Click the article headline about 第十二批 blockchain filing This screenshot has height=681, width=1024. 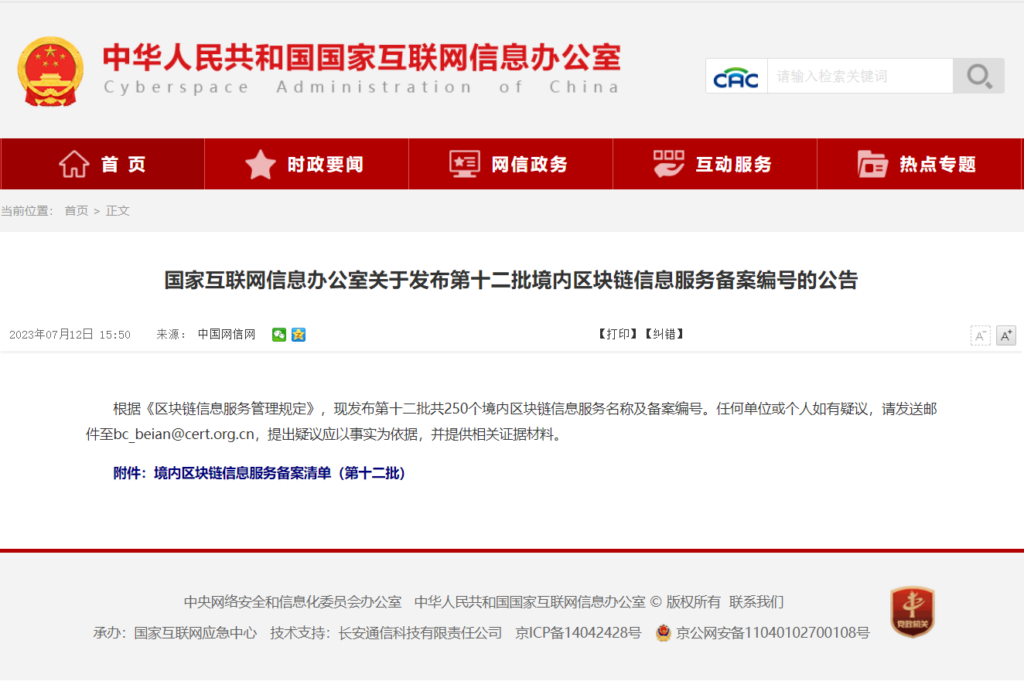pyautogui.click(x=511, y=281)
